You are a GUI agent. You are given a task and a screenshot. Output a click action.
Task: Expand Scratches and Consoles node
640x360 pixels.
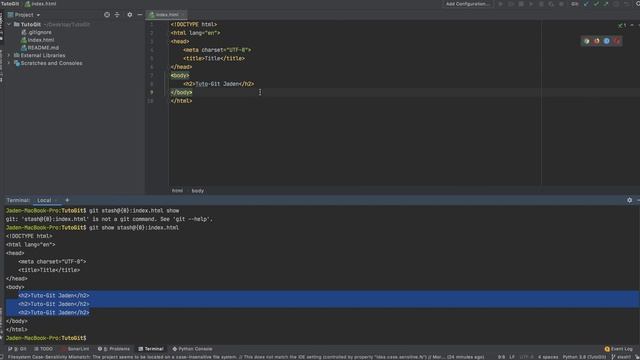(x=9, y=63)
